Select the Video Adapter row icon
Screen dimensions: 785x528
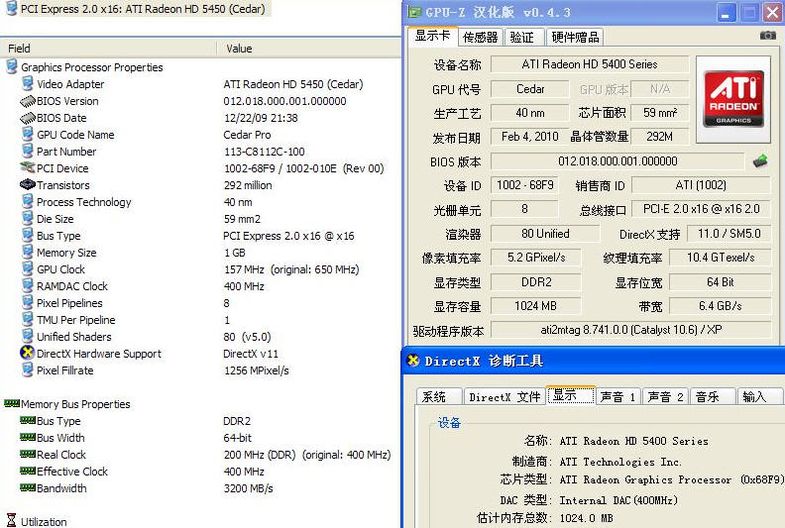tap(28, 84)
